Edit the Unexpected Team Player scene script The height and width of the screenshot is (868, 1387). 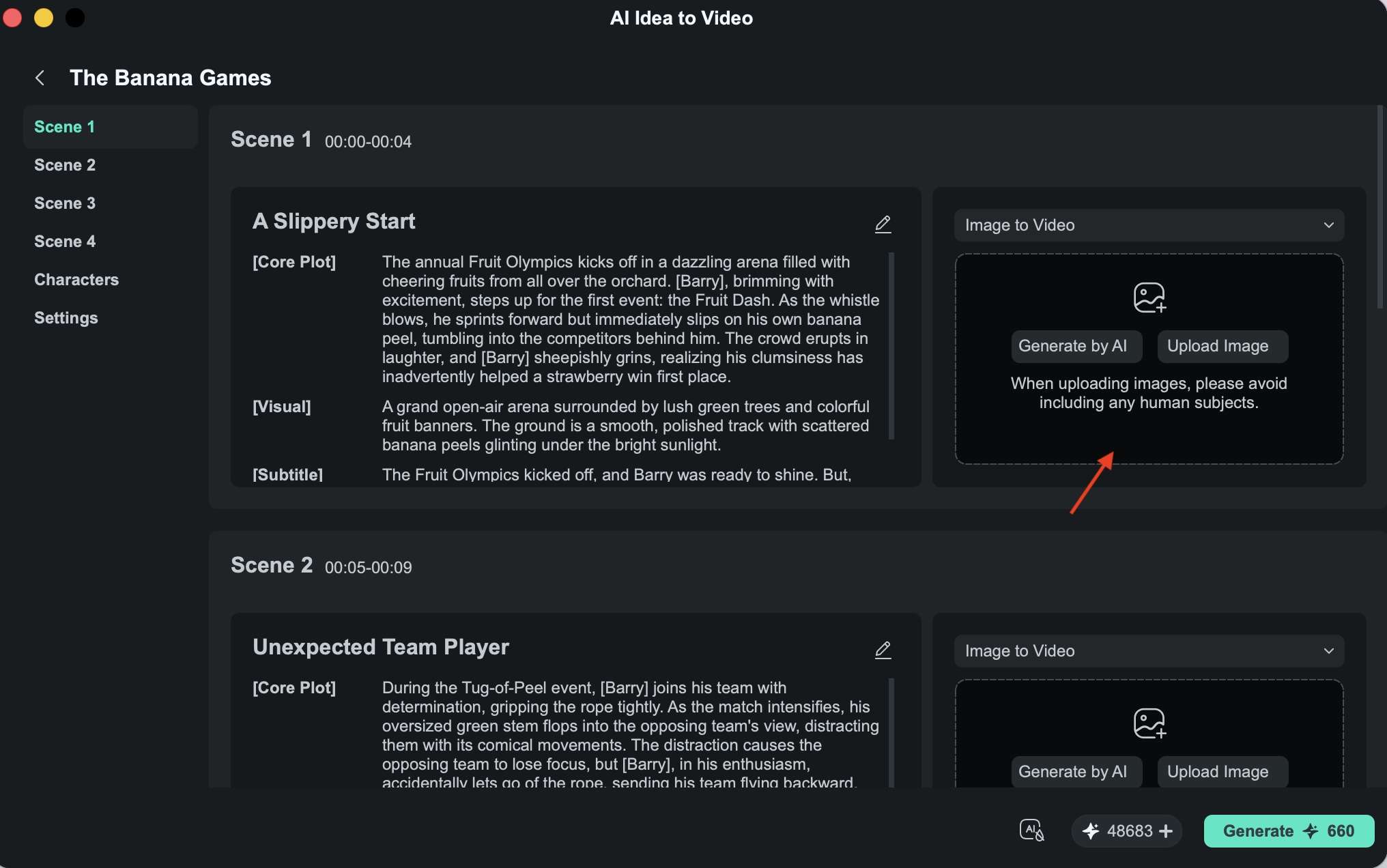tap(883, 650)
